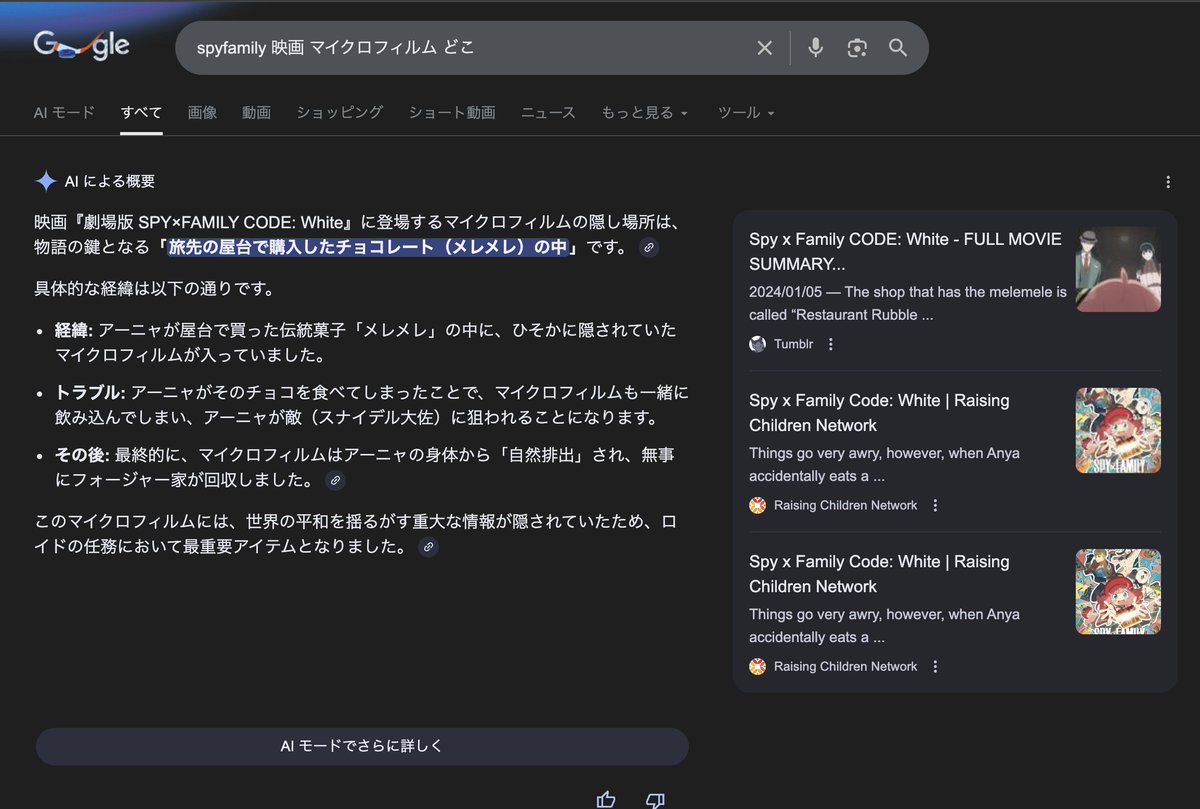The height and width of the screenshot is (809, 1200).
Task: Open the ニュース tab
Action: point(548,113)
